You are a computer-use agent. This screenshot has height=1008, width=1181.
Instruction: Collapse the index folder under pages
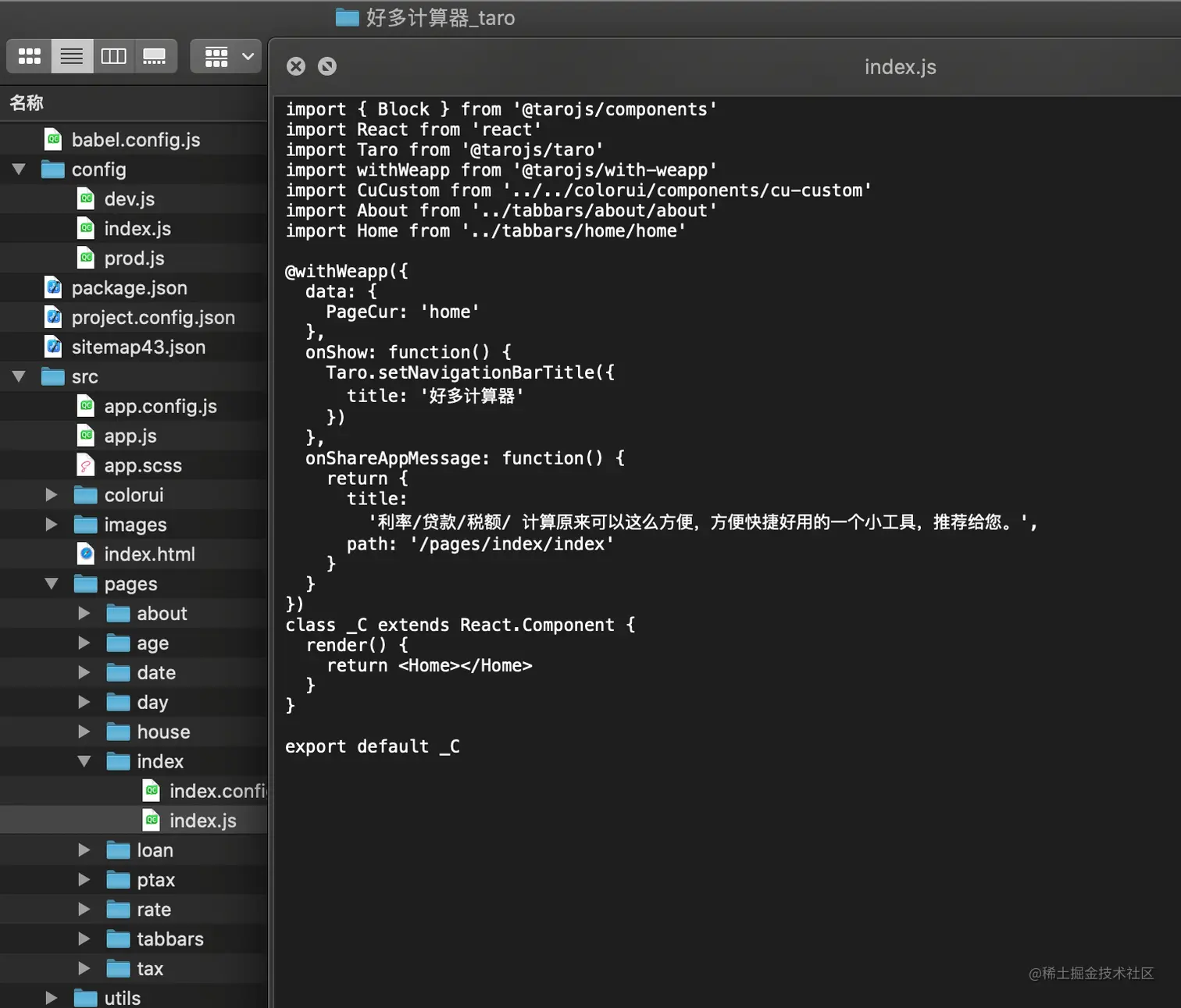point(84,761)
